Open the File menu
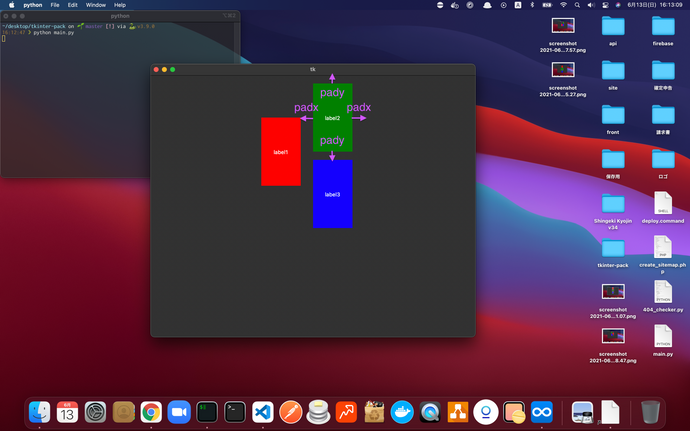690x431 pixels. pos(55,5)
